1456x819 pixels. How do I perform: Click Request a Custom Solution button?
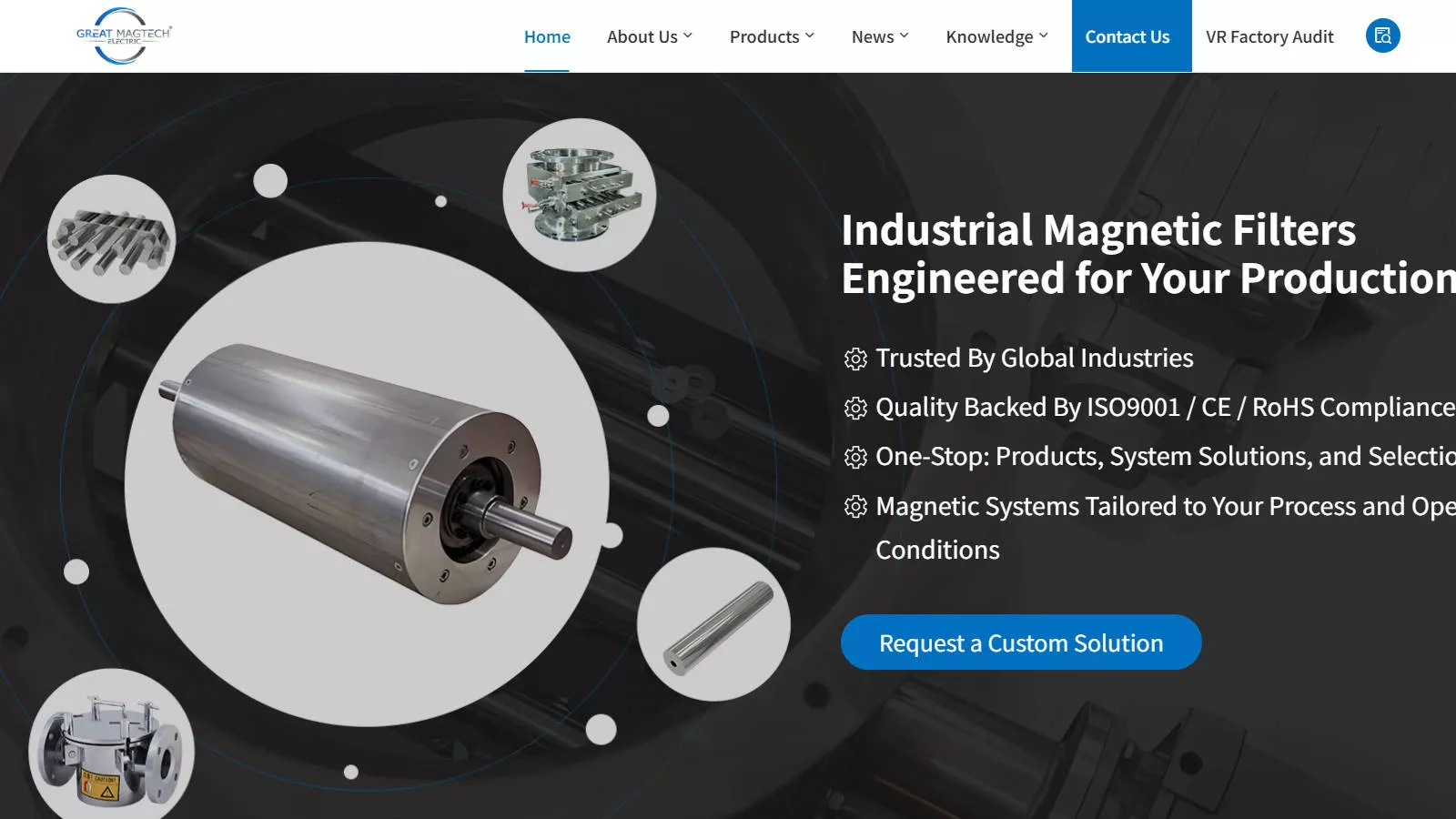coord(1021,642)
